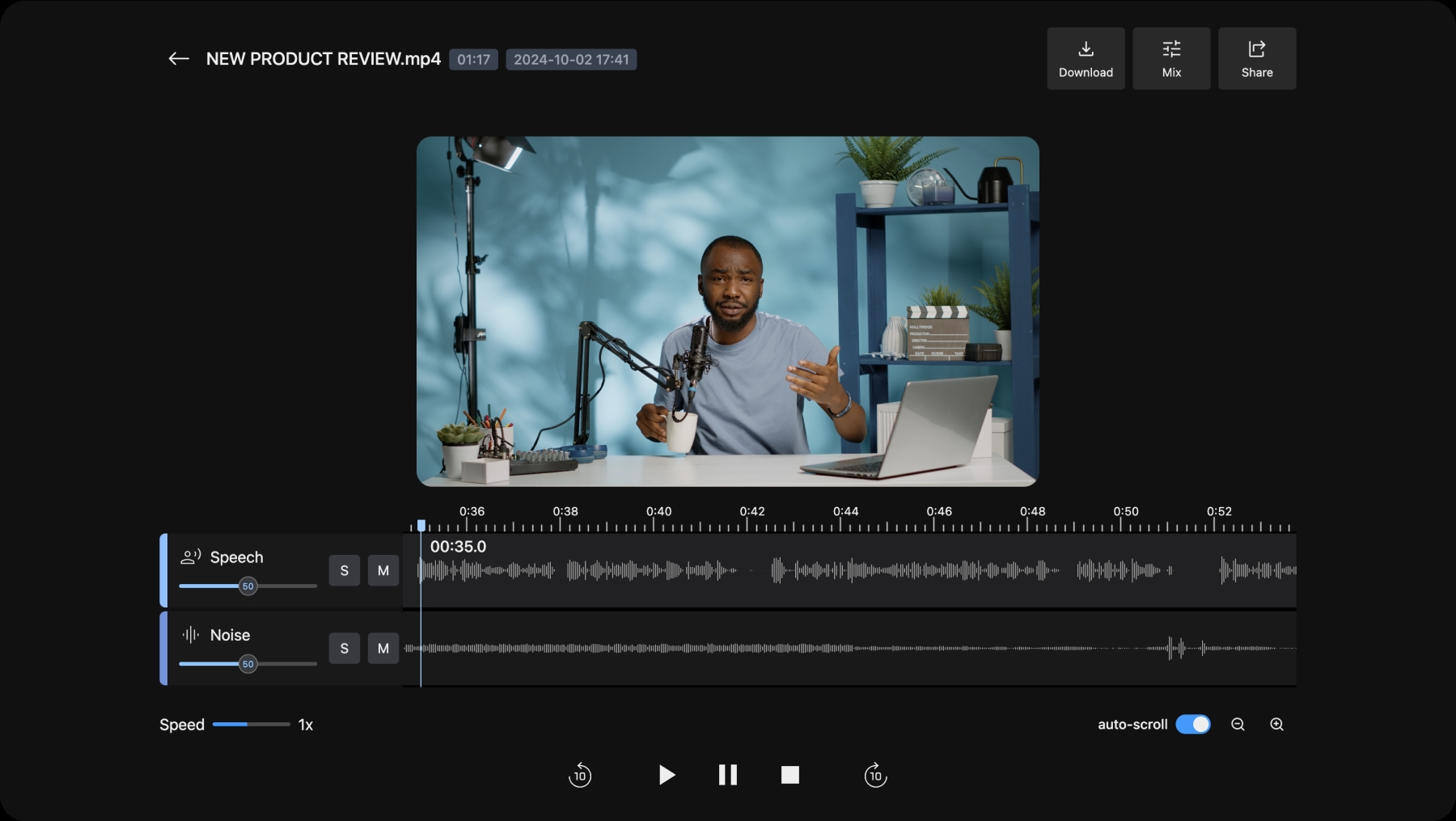The height and width of the screenshot is (821, 1456).
Task: Open the Mix settings
Action: (1171, 59)
